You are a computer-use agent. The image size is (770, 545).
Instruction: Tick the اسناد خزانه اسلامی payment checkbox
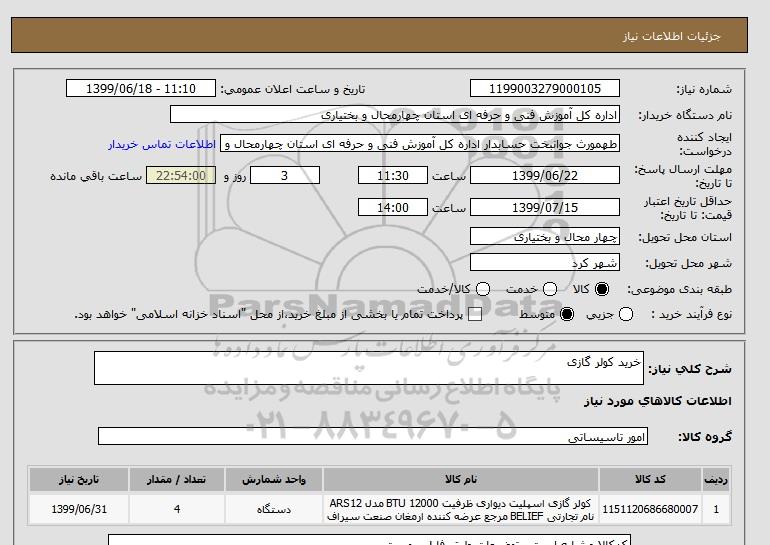(475, 315)
